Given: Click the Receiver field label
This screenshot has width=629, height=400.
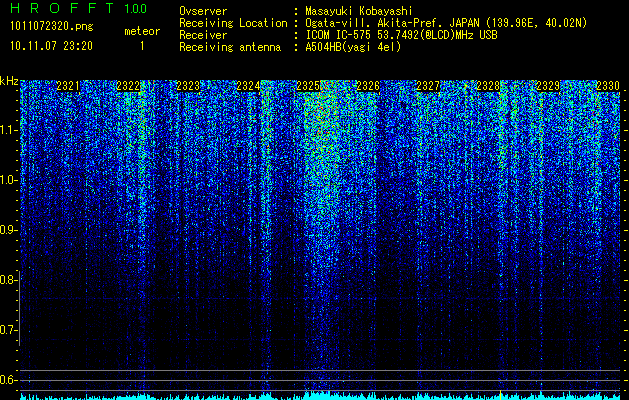Looking at the screenshot, I should tap(203, 35).
